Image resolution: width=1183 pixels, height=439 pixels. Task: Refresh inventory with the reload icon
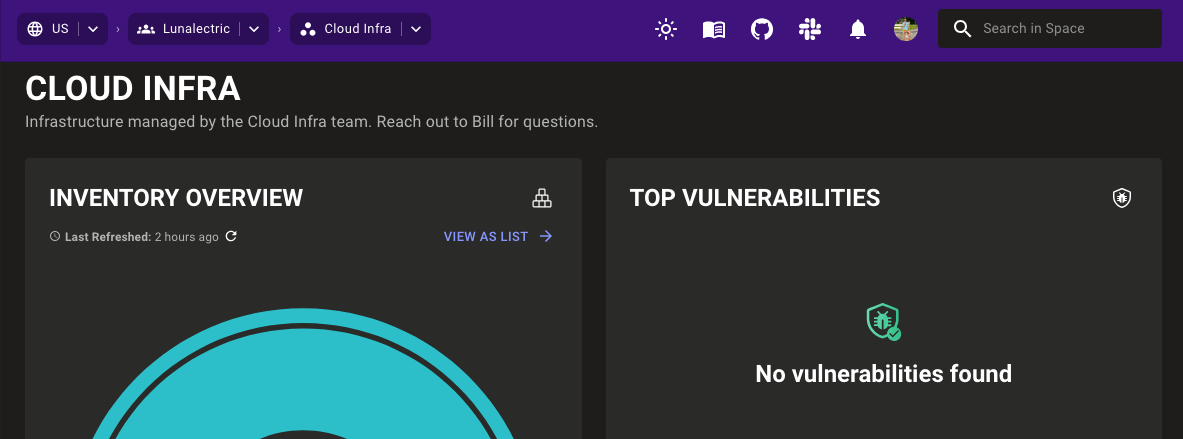tap(231, 237)
